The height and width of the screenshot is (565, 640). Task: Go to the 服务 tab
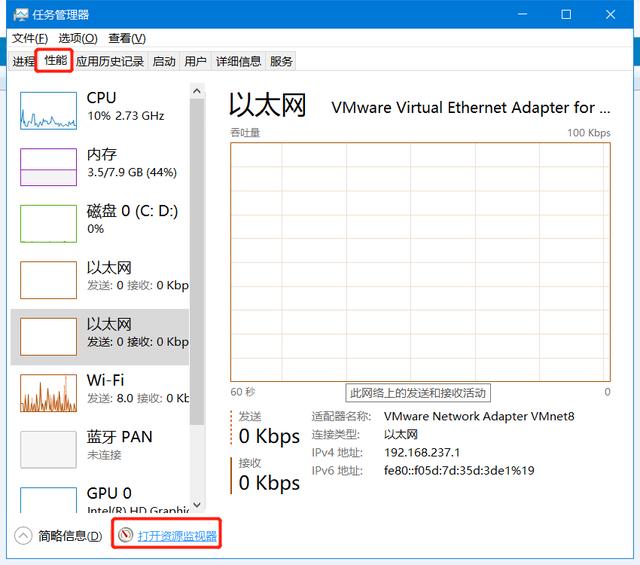(281, 61)
